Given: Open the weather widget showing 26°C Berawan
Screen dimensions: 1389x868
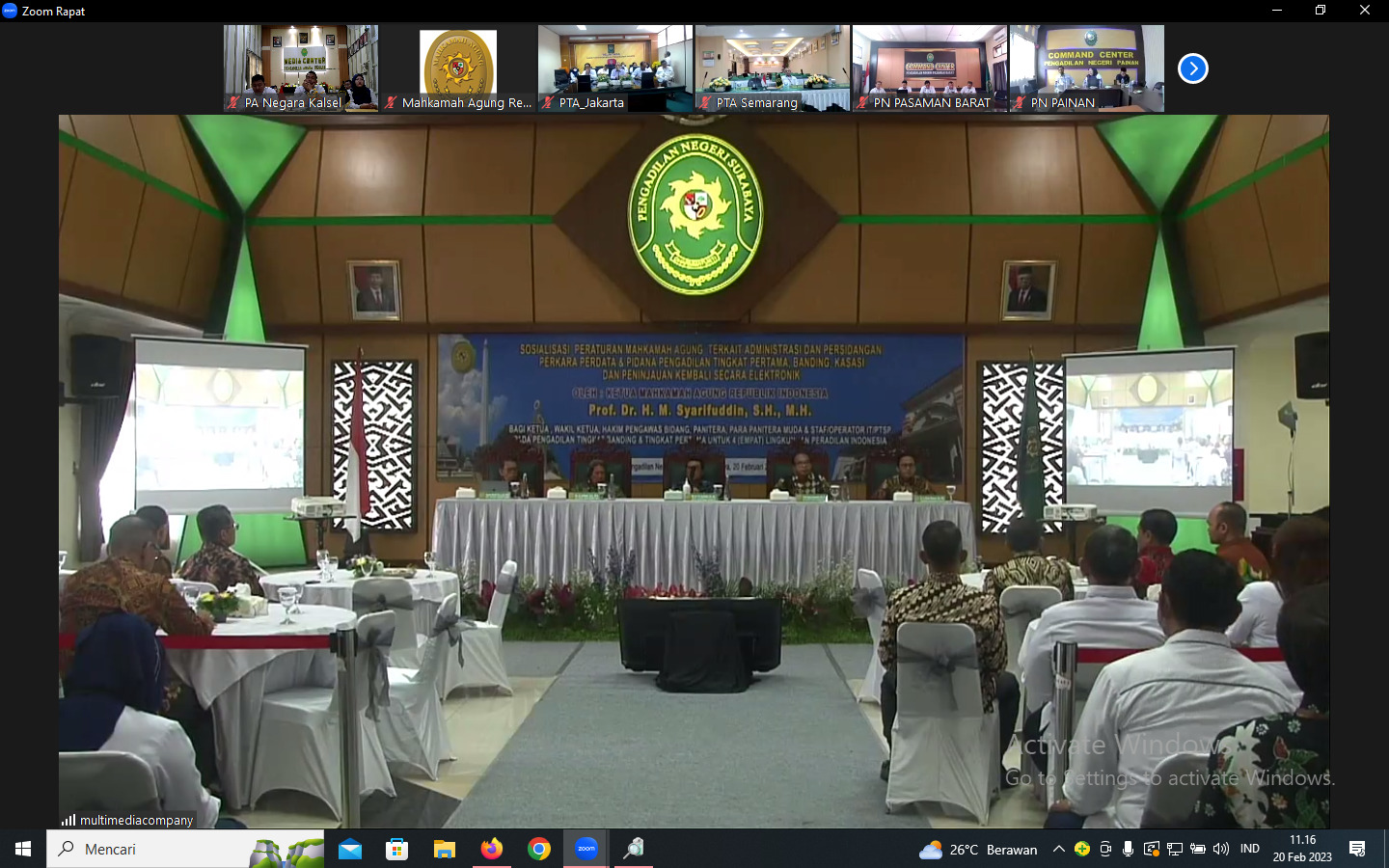Looking at the screenshot, I should [x=978, y=850].
